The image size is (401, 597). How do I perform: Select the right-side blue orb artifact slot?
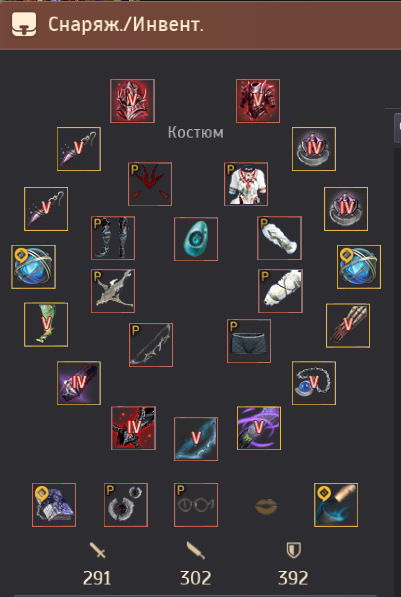[359, 267]
